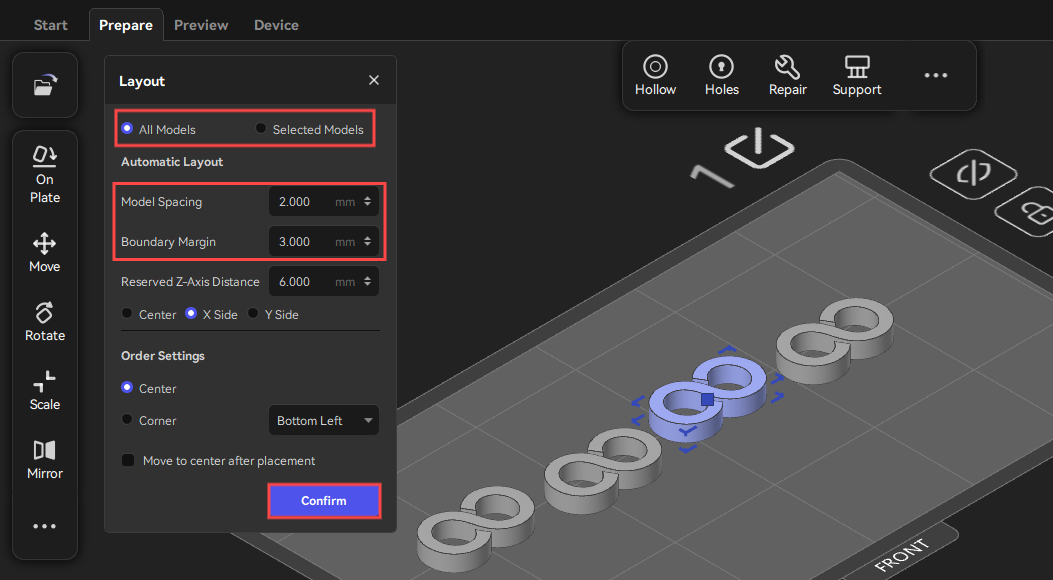Select the Selected Models radio option
Viewport: 1053px width, 580px height.
click(x=262, y=129)
